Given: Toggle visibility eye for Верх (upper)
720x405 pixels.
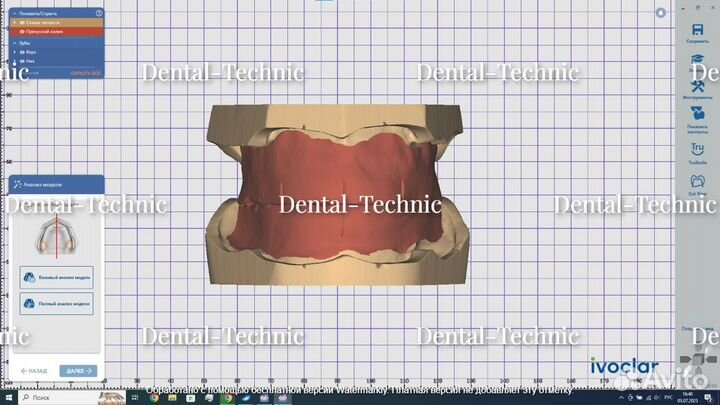Looking at the screenshot, I should tap(22, 52).
